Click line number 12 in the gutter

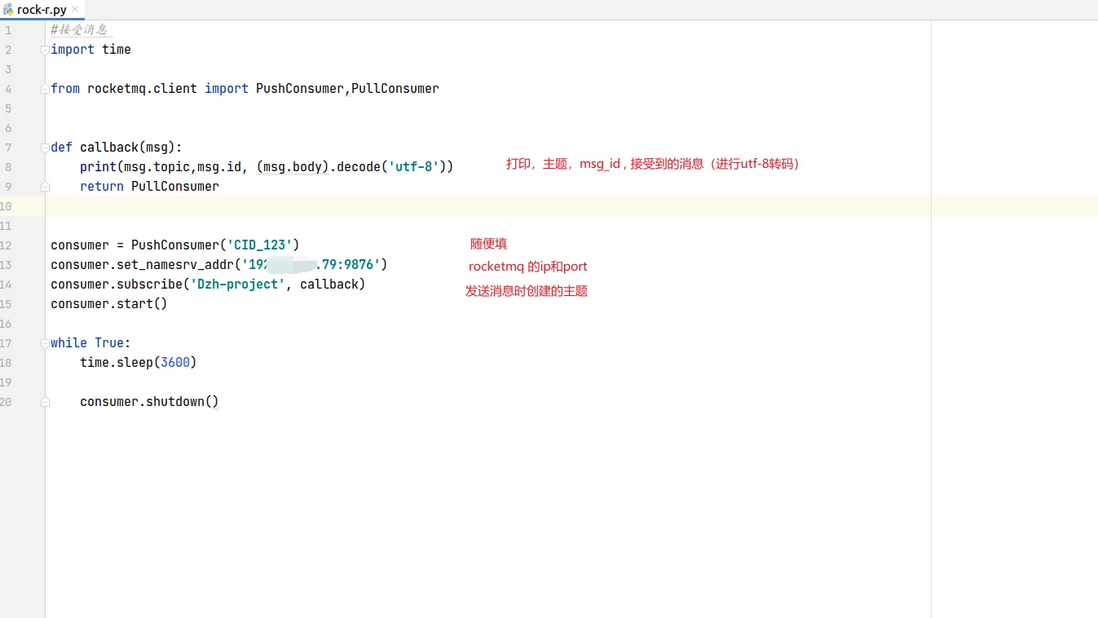tap(6, 246)
